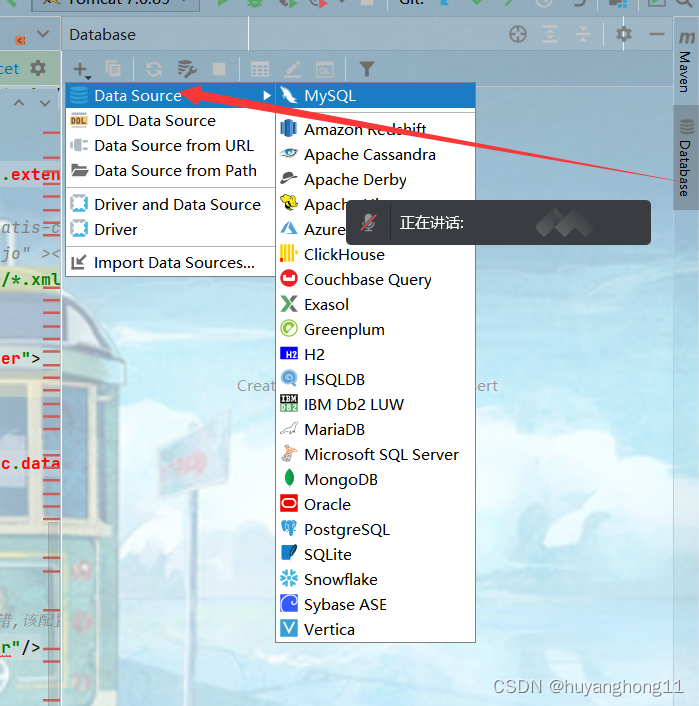Image resolution: width=699 pixels, height=706 pixels.
Task: Select Exasol data source
Action: pyautogui.click(x=376, y=305)
